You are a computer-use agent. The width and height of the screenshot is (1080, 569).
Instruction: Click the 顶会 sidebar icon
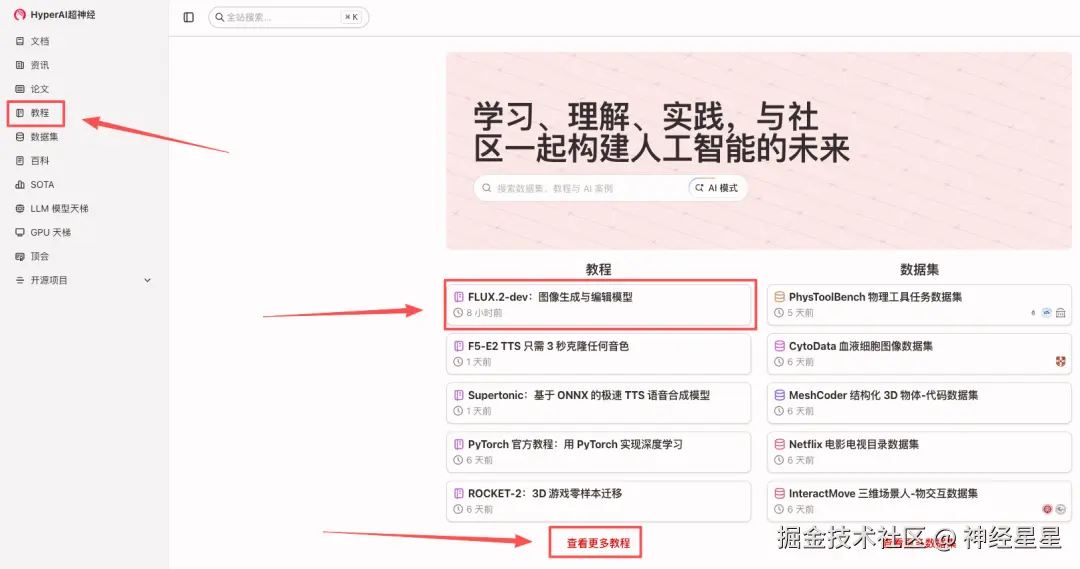click(20, 256)
